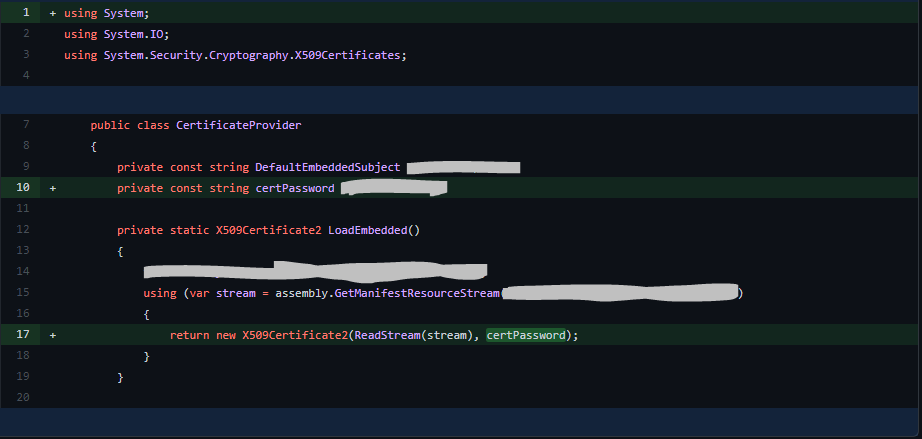Image resolution: width=922 pixels, height=439 pixels.
Task: Select line number 12 in the diff
Action: tap(23, 230)
